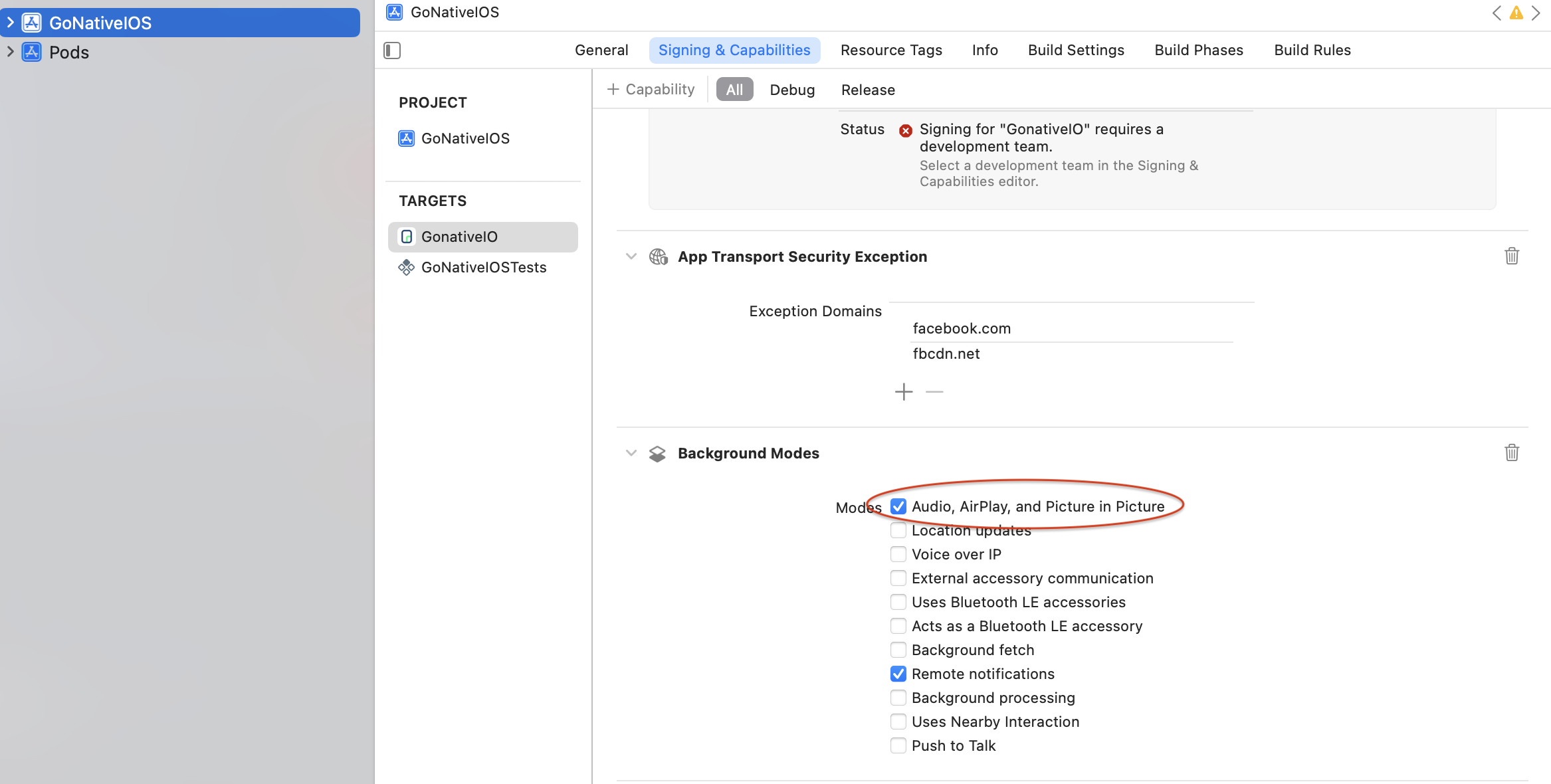Disable Remote notifications background mode
1551x784 pixels.
coord(898,674)
